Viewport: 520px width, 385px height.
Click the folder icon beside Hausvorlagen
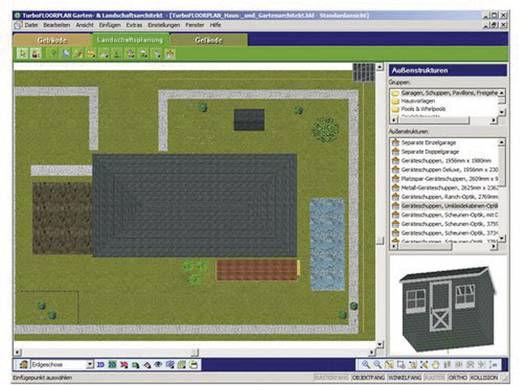[395, 101]
